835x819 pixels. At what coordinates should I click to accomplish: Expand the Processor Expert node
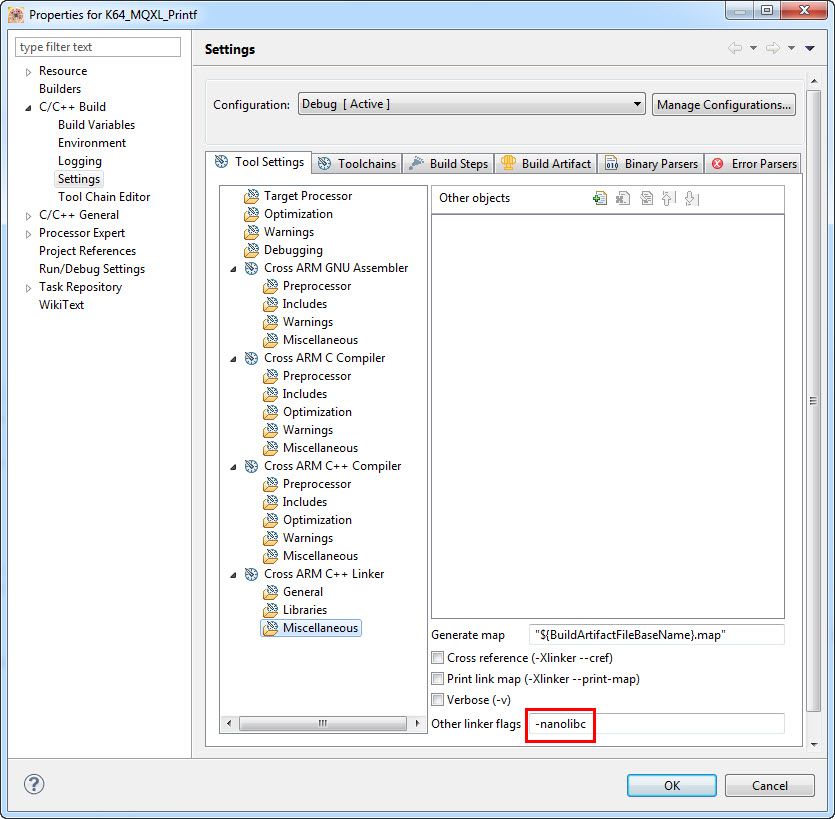click(x=28, y=234)
